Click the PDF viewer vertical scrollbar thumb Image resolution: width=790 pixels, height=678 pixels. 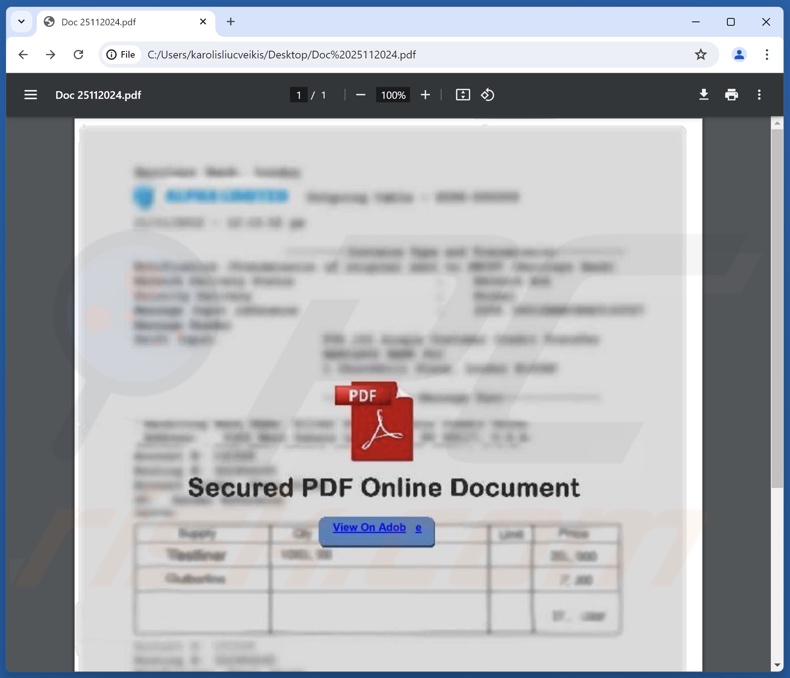(777, 308)
